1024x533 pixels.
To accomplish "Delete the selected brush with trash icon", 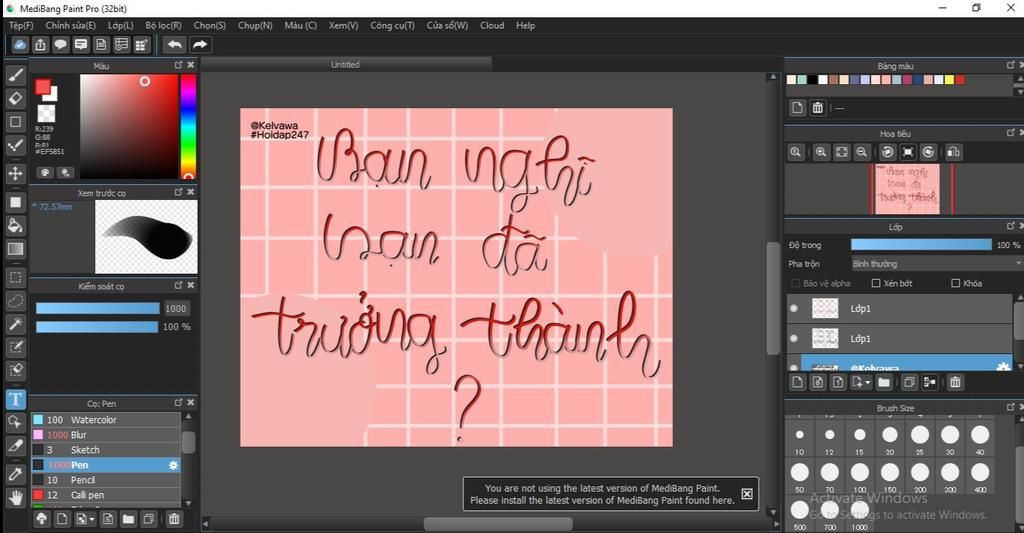I will click(174, 519).
